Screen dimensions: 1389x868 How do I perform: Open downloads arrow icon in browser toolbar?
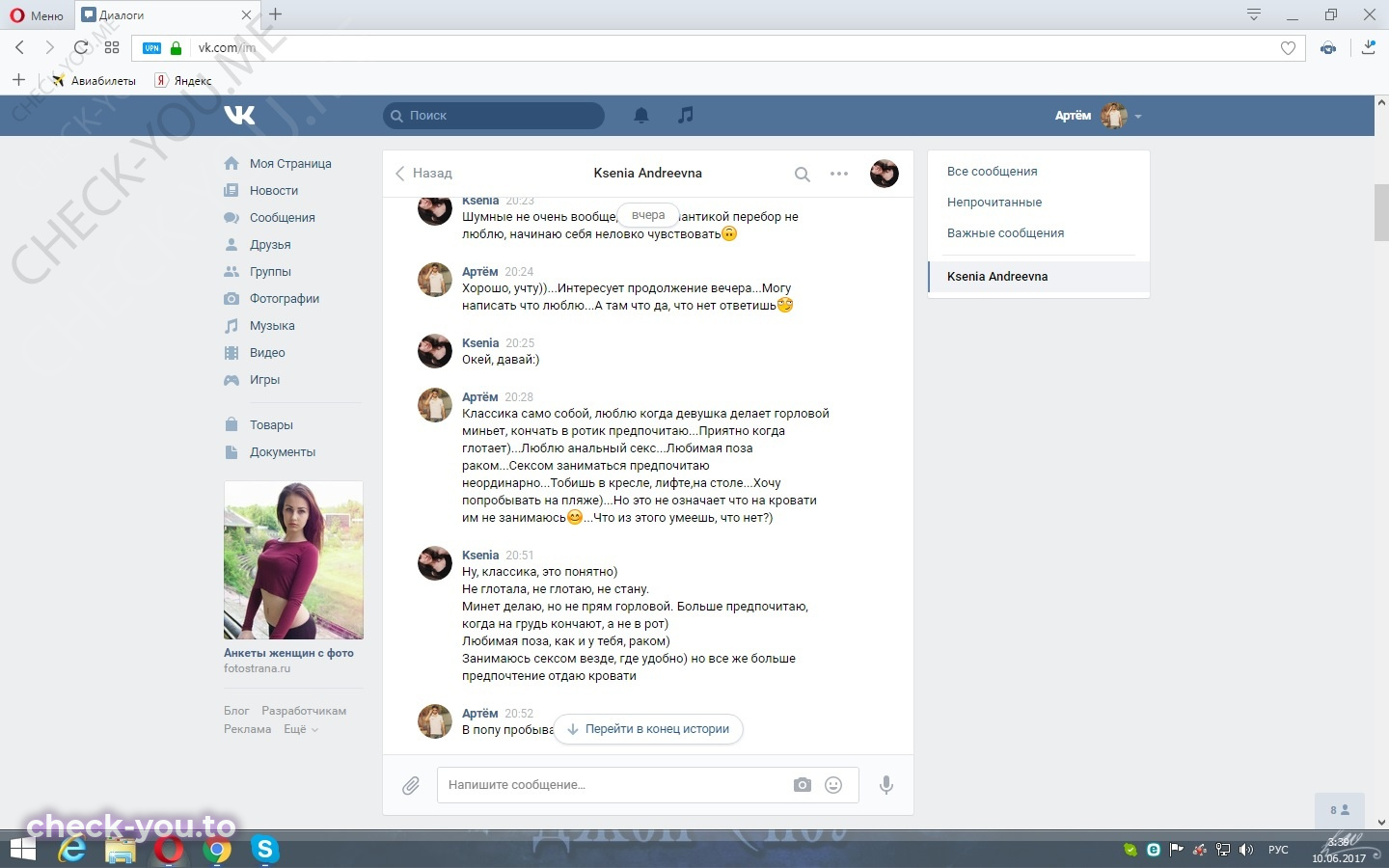click(1369, 47)
